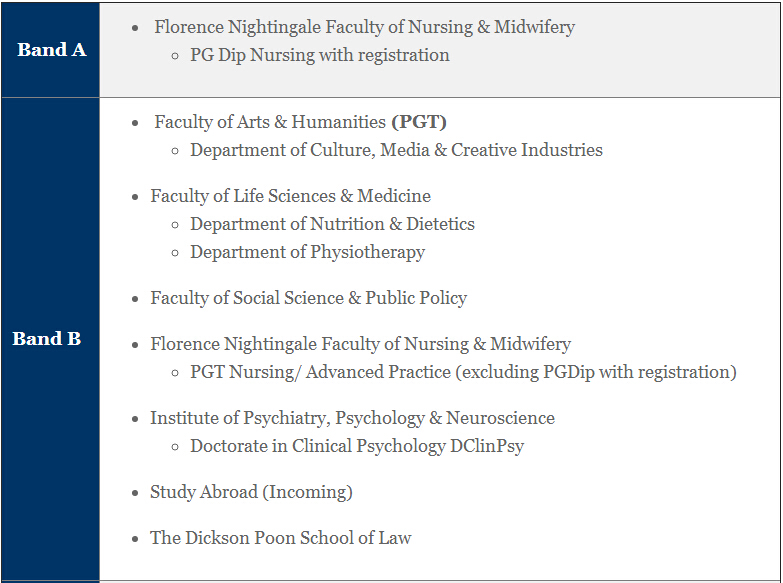Click the bullet beside Study Abroad (Incoming)
This screenshot has height=583, width=783.
[135, 493]
